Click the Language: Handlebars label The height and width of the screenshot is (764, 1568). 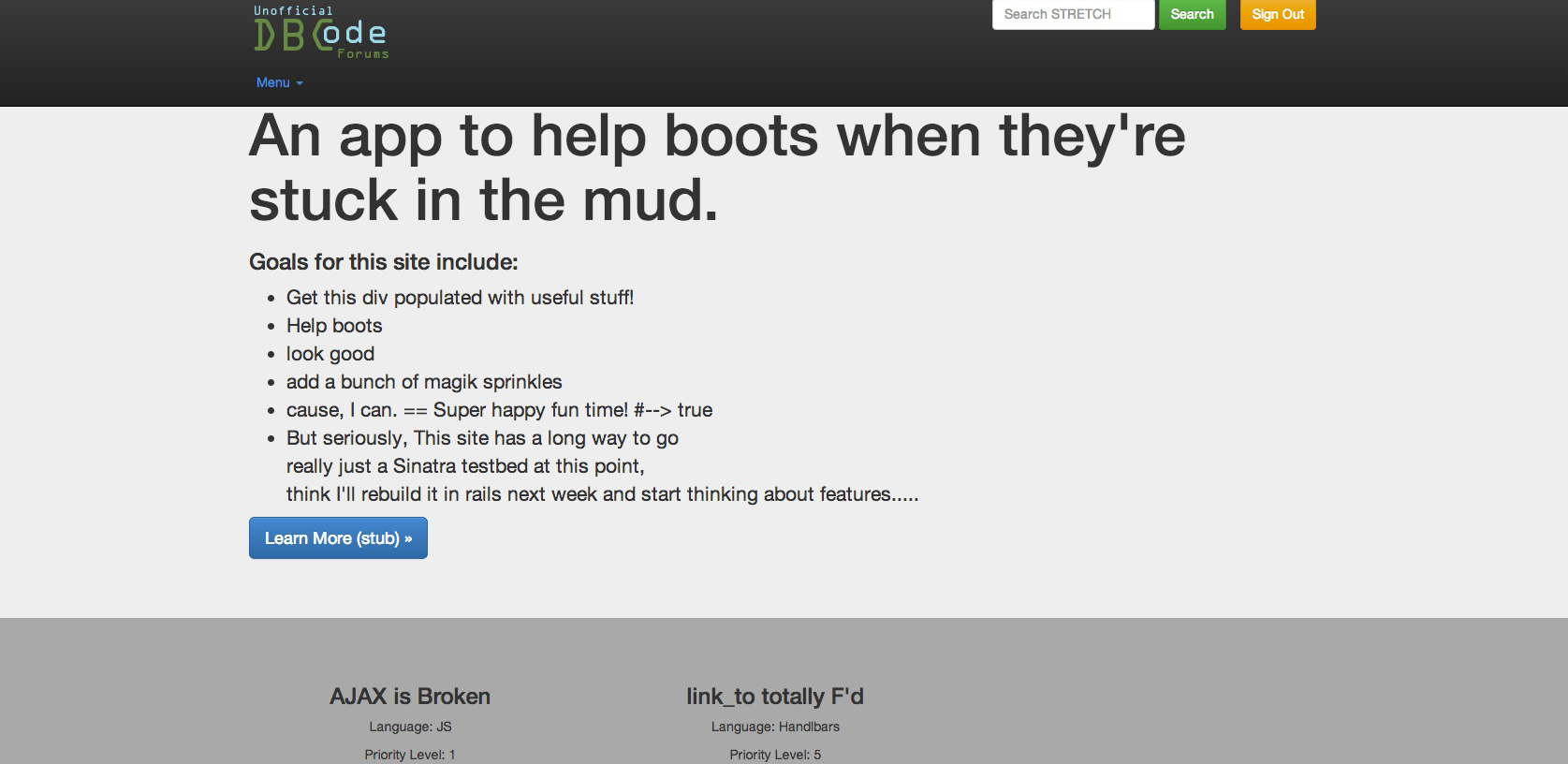point(774,727)
